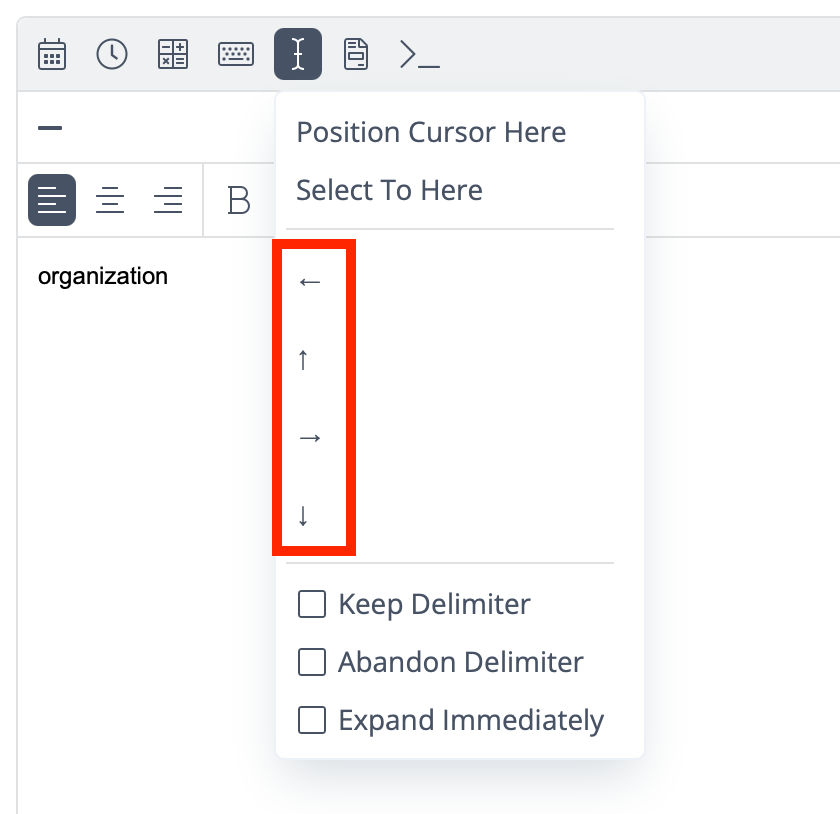Image resolution: width=840 pixels, height=814 pixels.
Task: Insert down arrow key macro
Action: click(303, 516)
